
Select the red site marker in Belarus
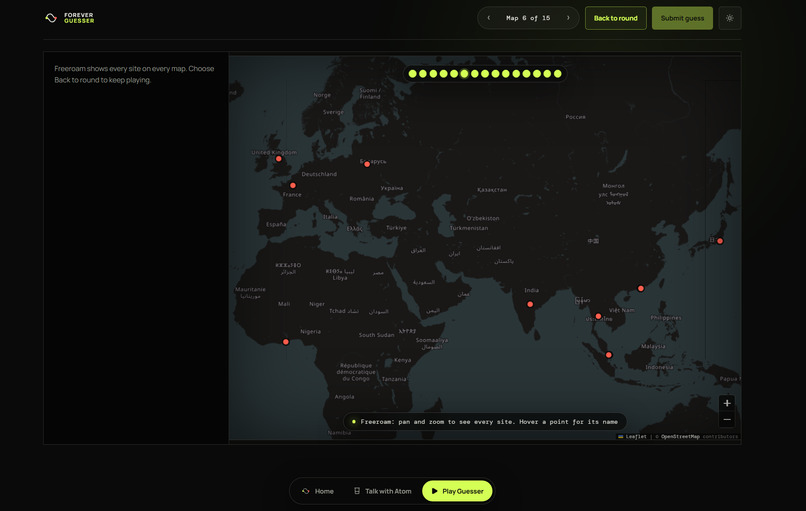point(367,165)
